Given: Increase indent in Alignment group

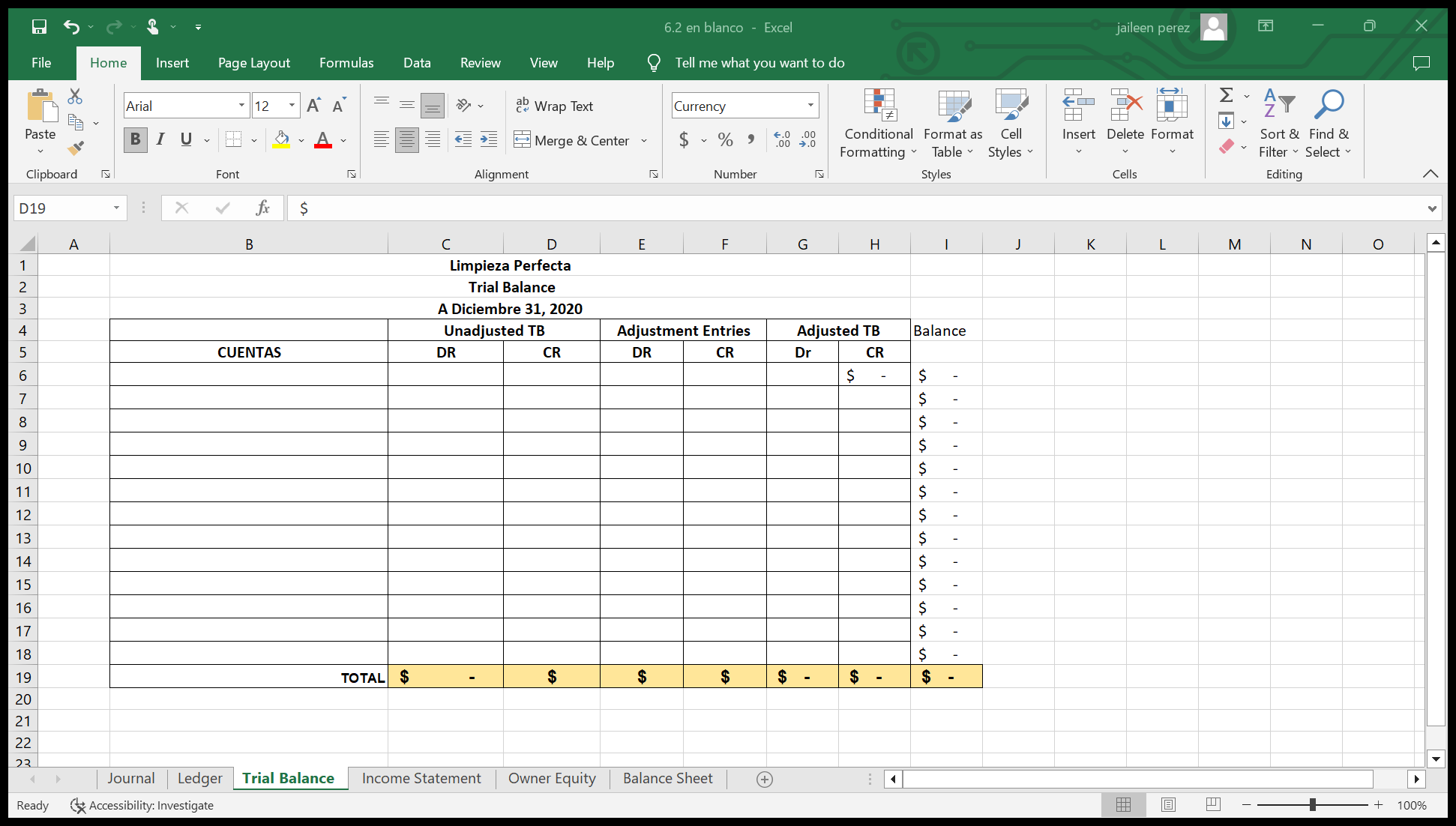Looking at the screenshot, I should [x=489, y=140].
